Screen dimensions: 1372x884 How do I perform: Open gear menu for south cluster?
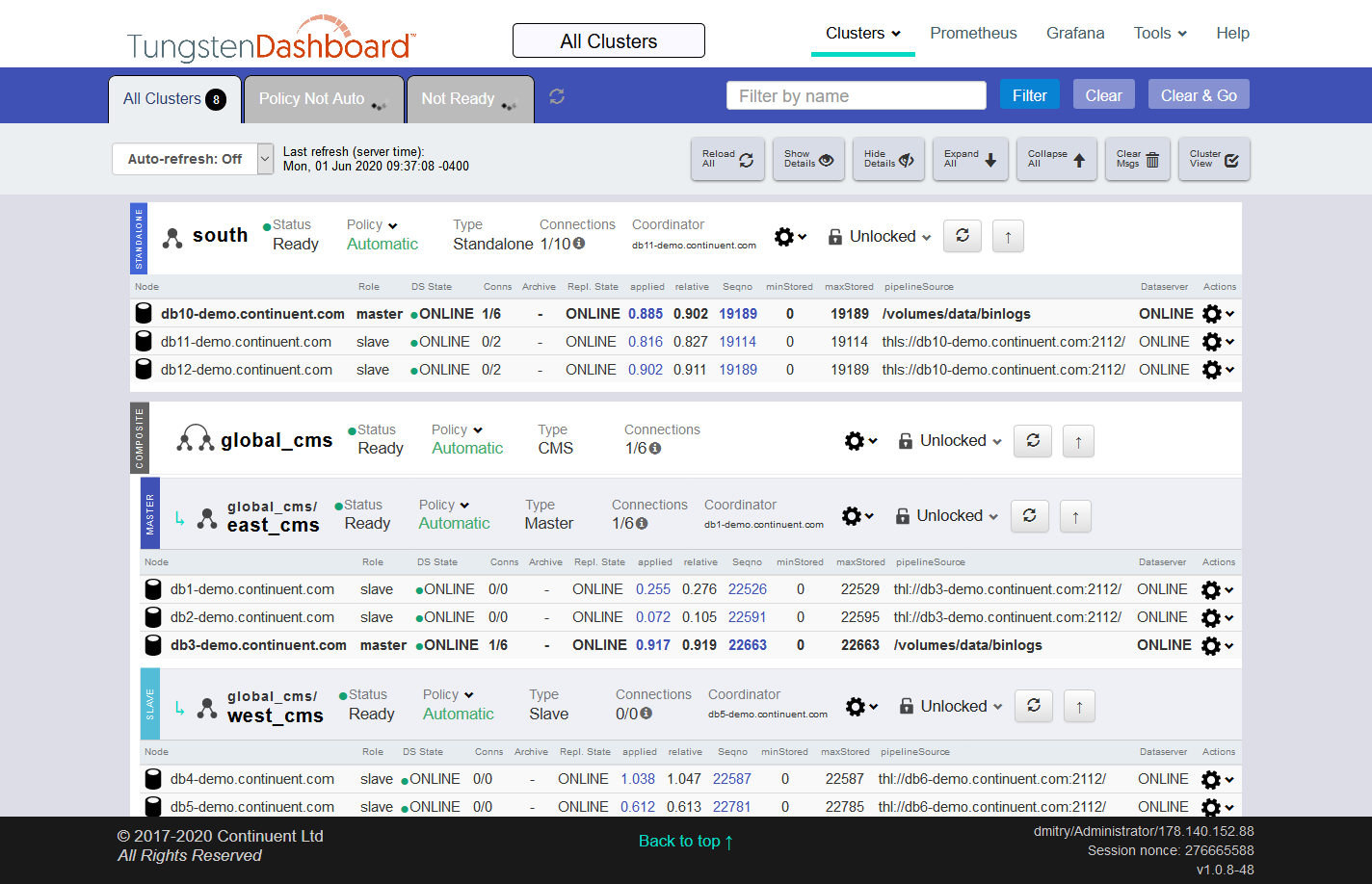(790, 237)
